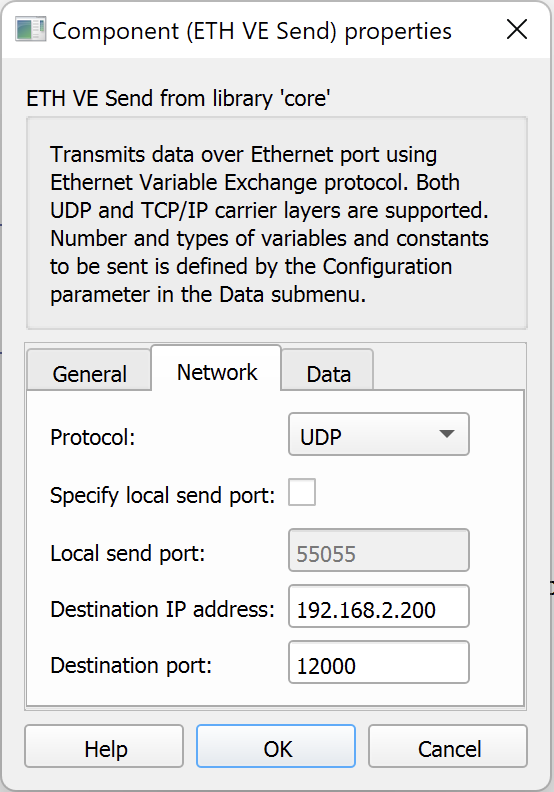Click the 'ETH VE Send from library' heading
The image size is (554, 792).
tap(178, 98)
